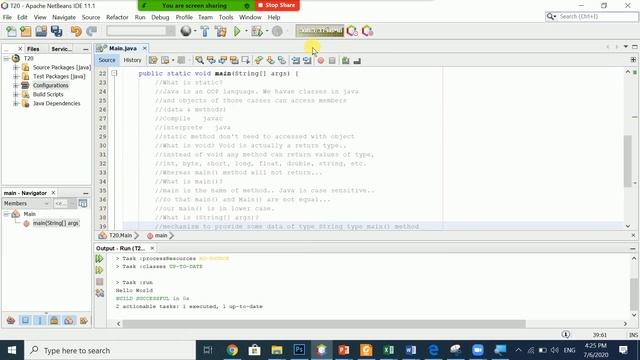Click the editor vertical scrollbar thumb
This screenshot has width=640, height=360.
click(x=628, y=161)
